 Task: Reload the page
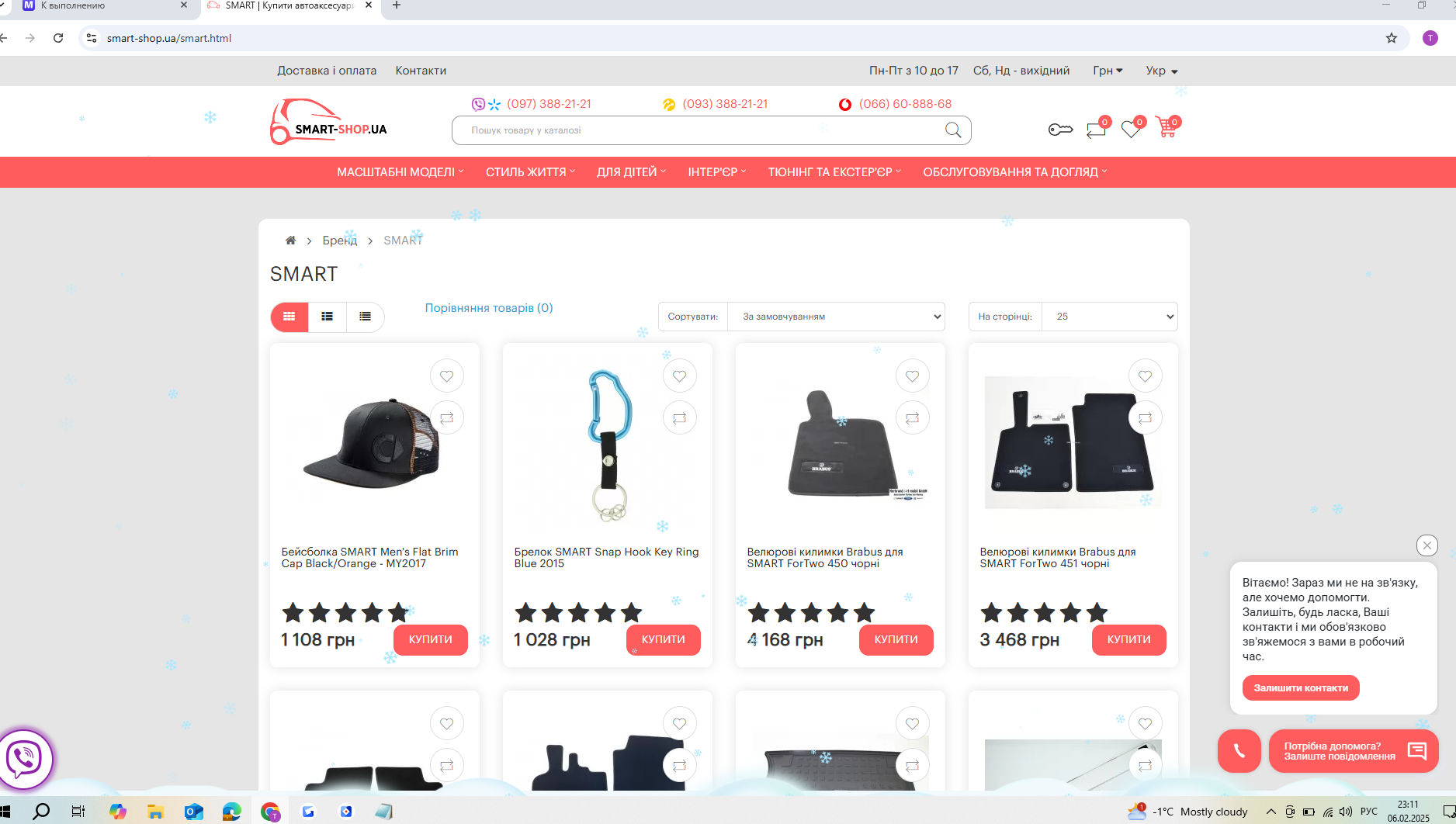tap(58, 38)
